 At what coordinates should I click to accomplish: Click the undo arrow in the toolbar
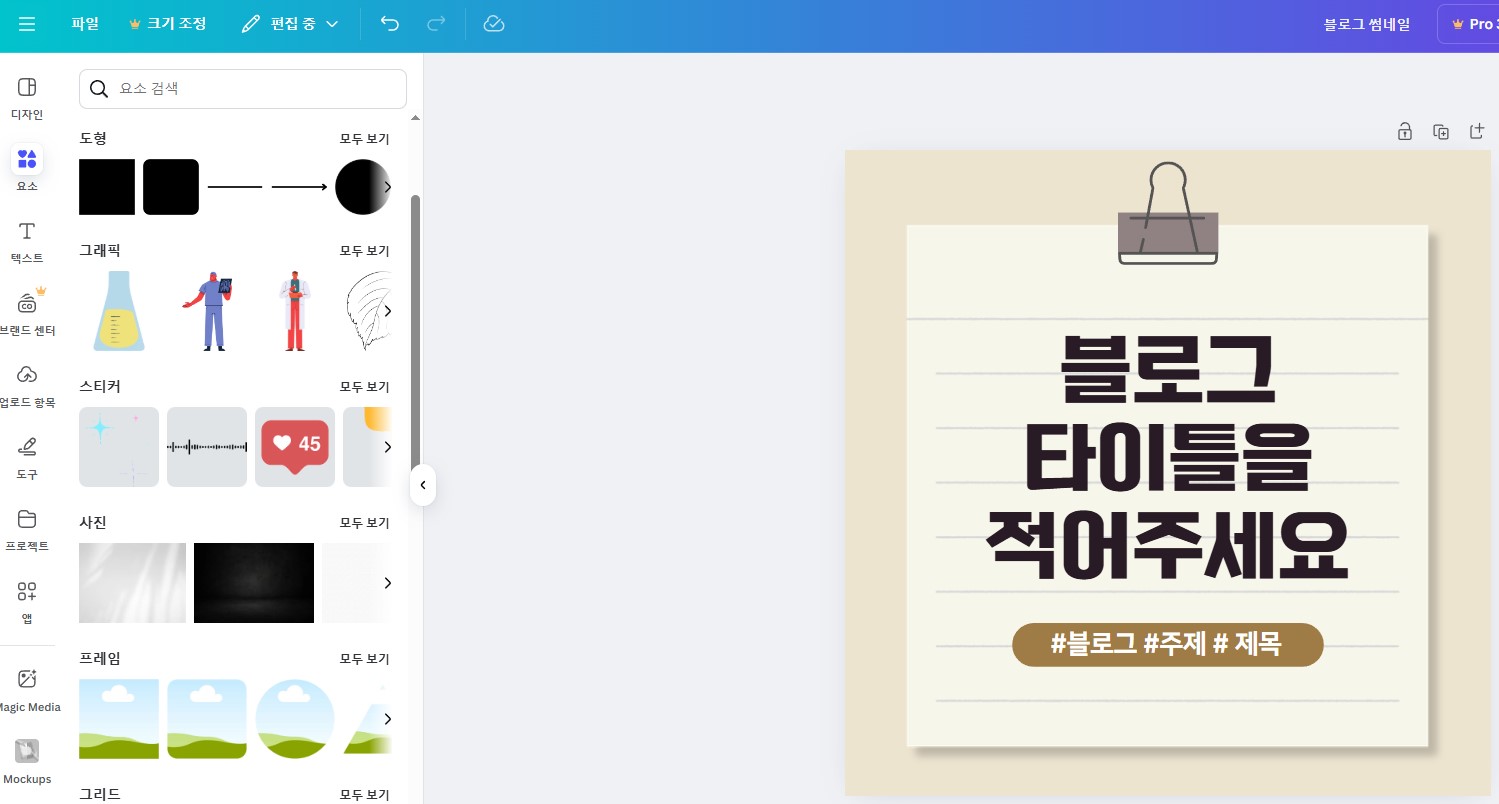[x=390, y=24]
